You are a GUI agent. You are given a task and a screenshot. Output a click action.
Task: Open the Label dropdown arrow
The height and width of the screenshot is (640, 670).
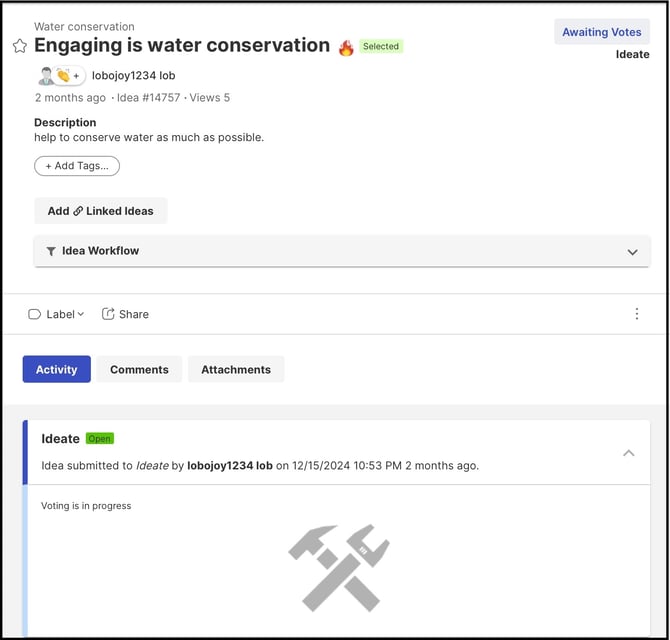pos(81,314)
